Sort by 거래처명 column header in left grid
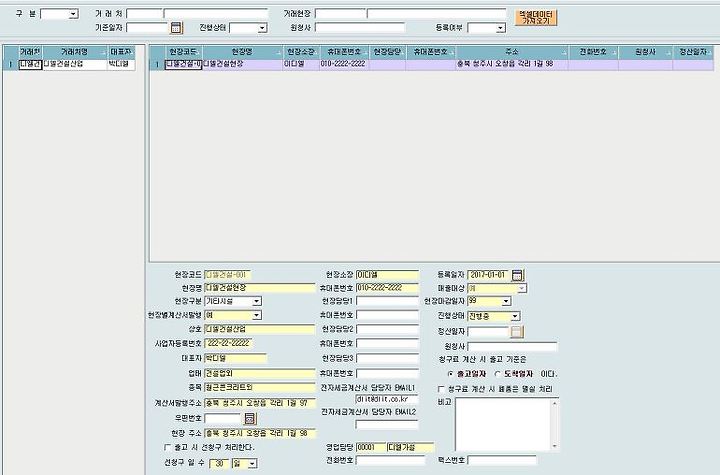 (x=75, y=52)
